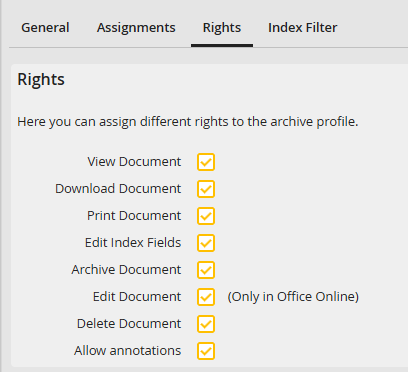Image resolution: width=408 pixels, height=372 pixels.
Task: Click the '(Only in Office Online)' note
Action: (293, 297)
